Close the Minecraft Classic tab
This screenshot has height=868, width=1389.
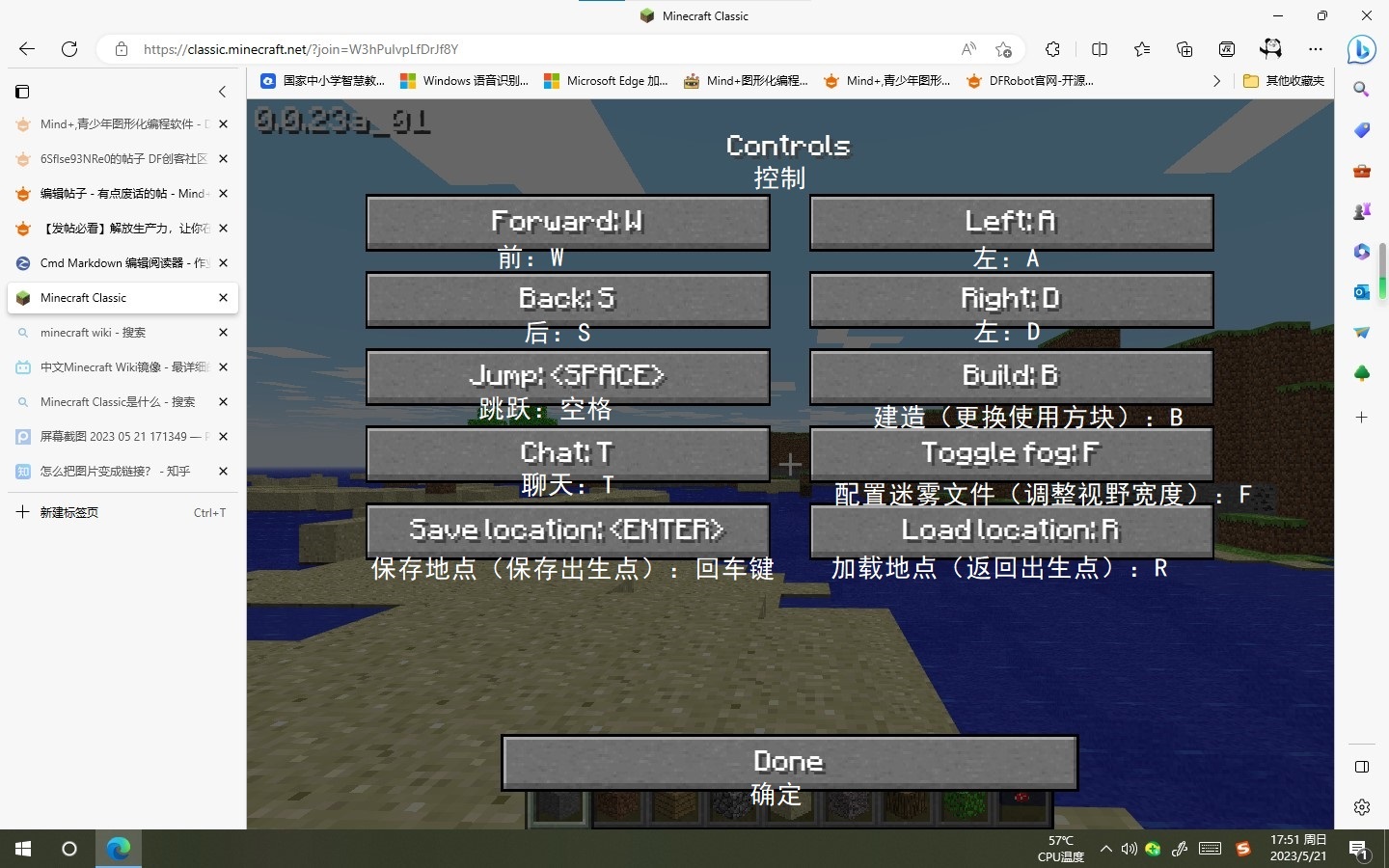tap(223, 298)
